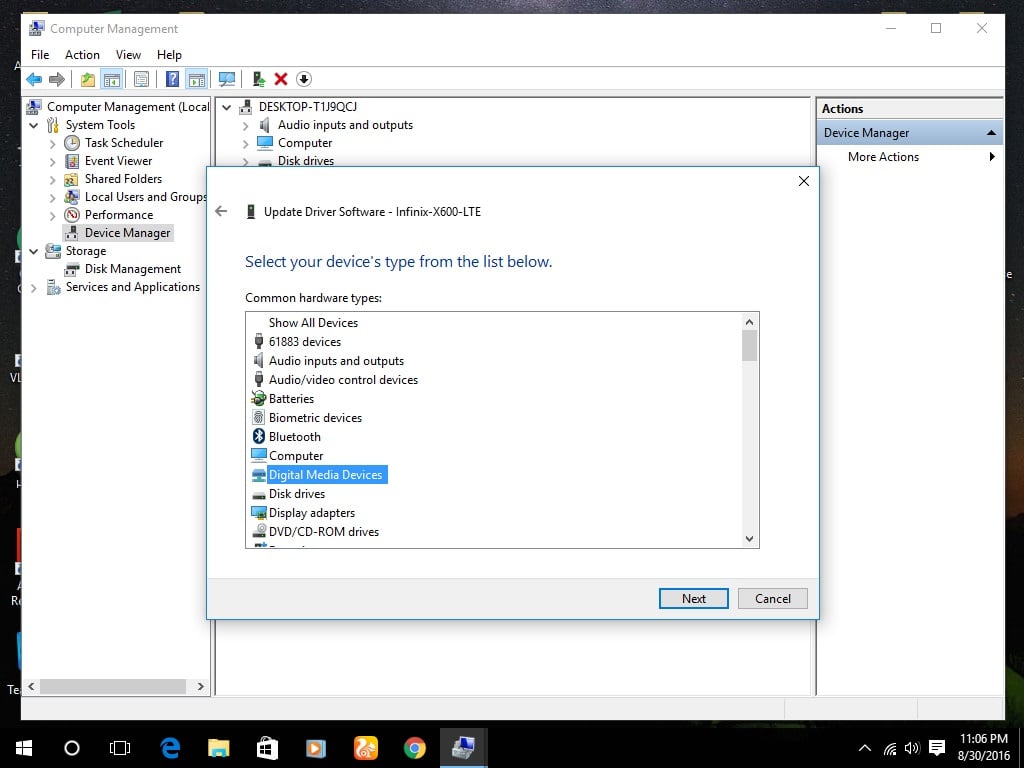1024x768 pixels.
Task: Expand the Event Viewer node
Action: [52, 161]
